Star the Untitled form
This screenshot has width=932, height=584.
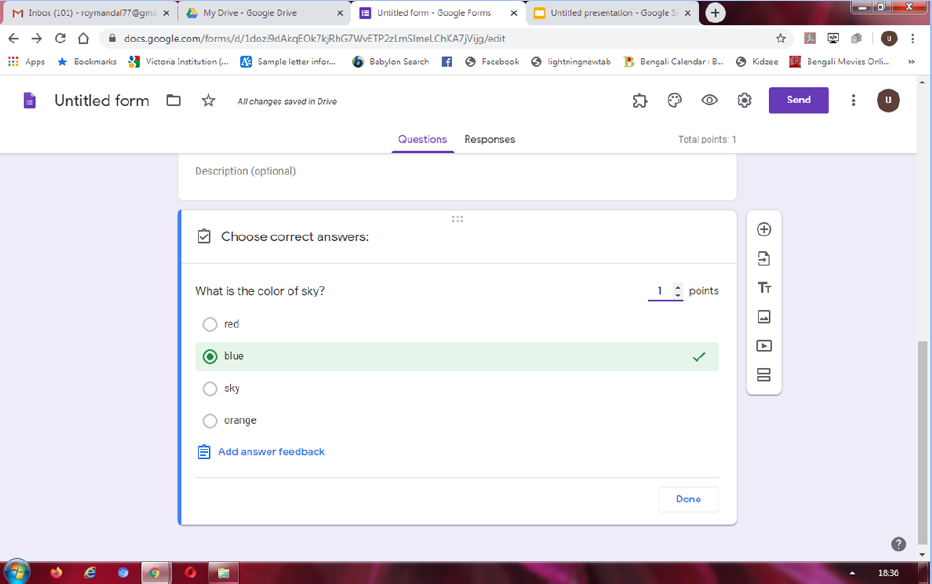click(x=208, y=100)
